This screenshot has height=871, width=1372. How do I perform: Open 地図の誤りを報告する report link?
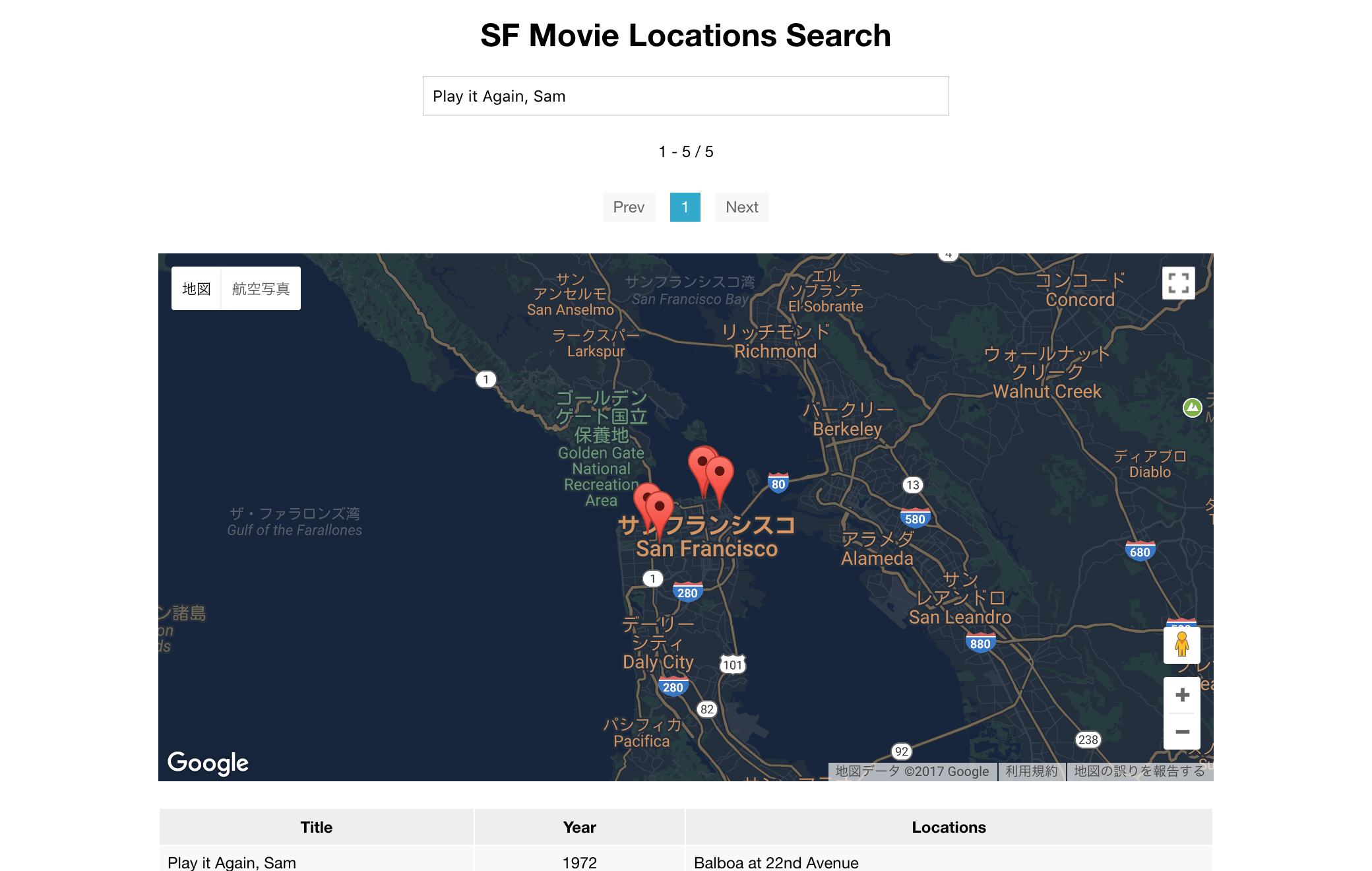coord(1139,771)
